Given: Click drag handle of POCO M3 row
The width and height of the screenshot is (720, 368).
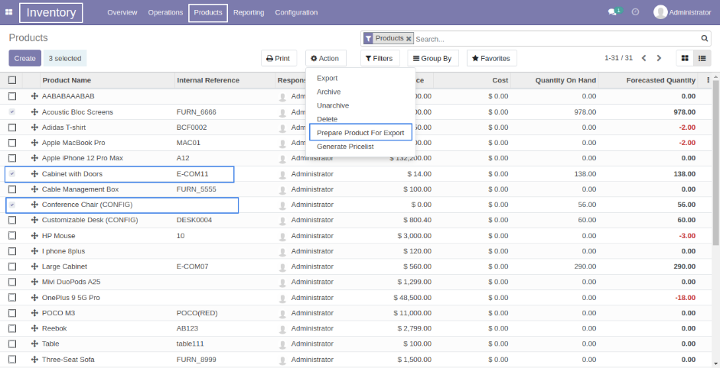Looking at the screenshot, I should (34, 313).
